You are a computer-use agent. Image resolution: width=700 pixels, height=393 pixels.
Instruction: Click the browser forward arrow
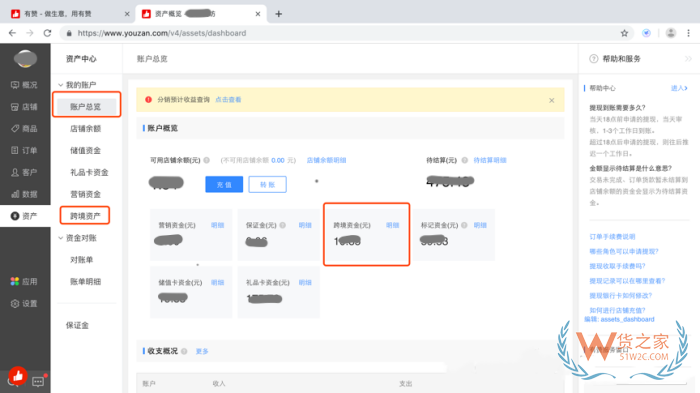[x=29, y=33]
